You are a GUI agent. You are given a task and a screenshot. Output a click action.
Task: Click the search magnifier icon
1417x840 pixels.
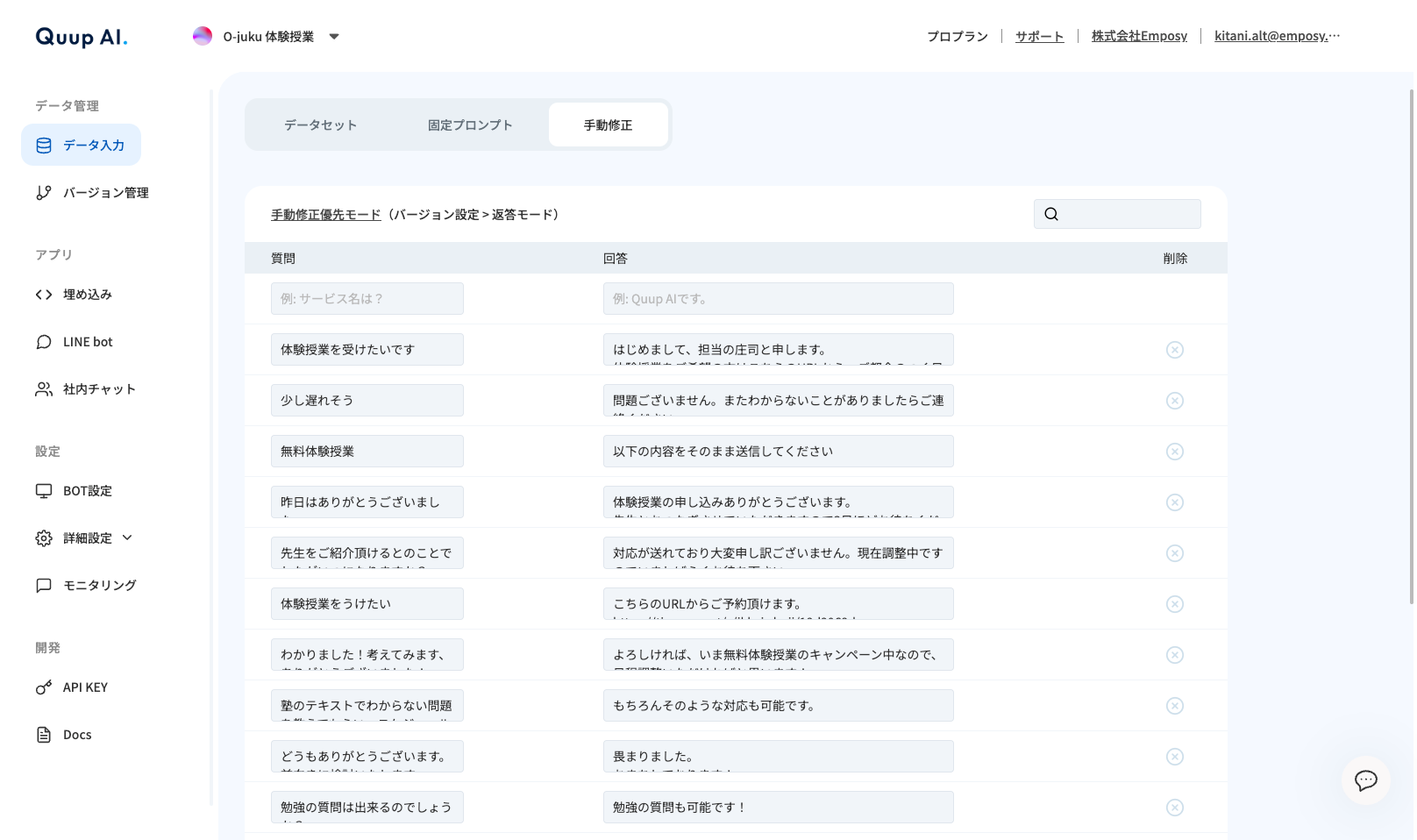coord(1051,214)
